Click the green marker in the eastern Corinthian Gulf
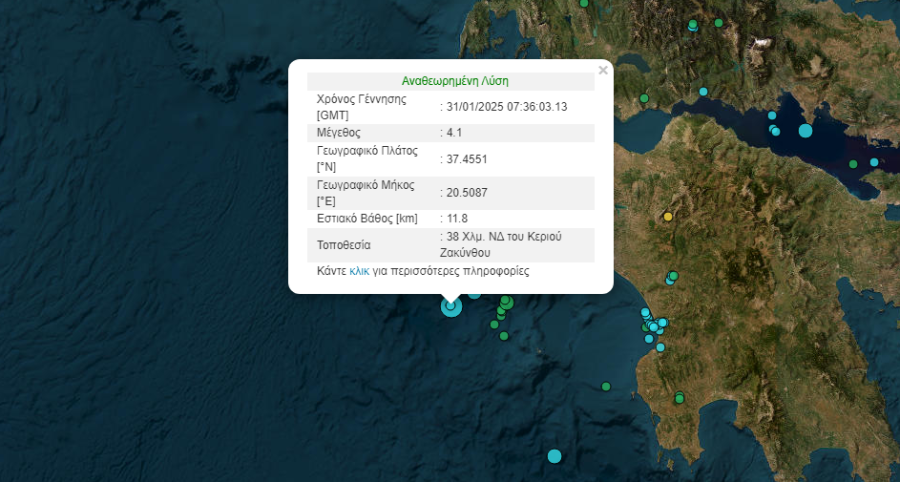 853,164
